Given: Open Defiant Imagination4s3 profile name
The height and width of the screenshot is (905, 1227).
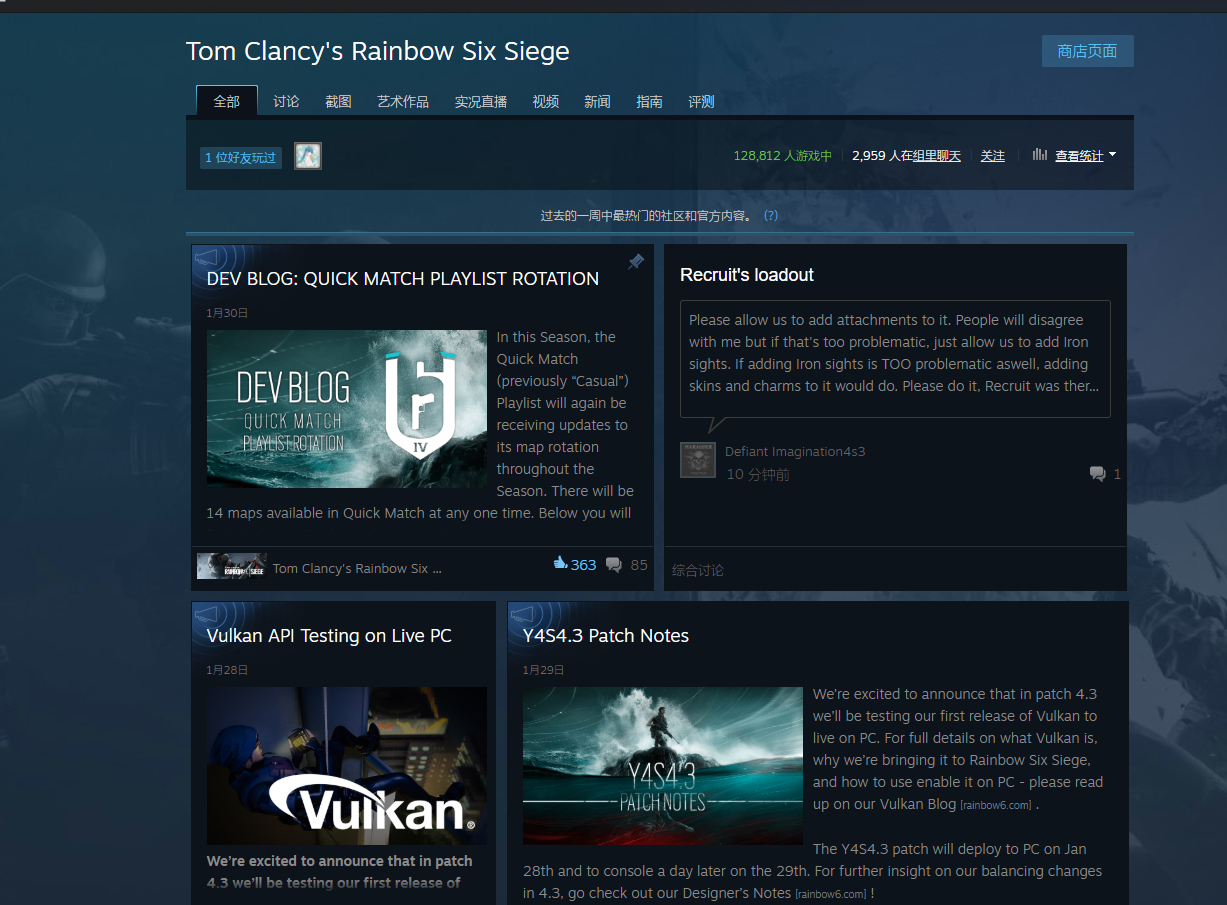Looking at the screenshot, I should pyautogui.click(x=795, y=451).
